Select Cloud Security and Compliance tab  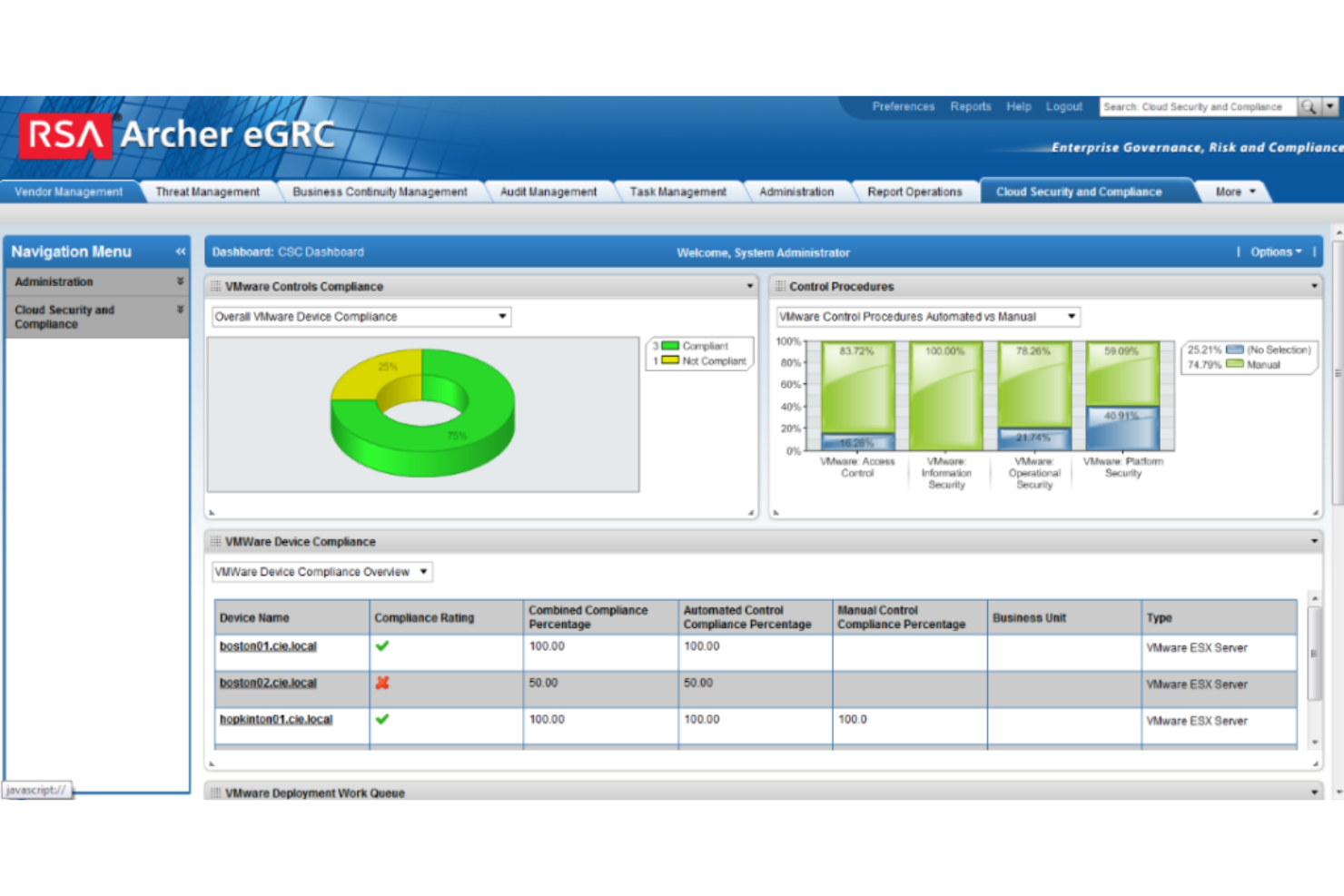1079,192
